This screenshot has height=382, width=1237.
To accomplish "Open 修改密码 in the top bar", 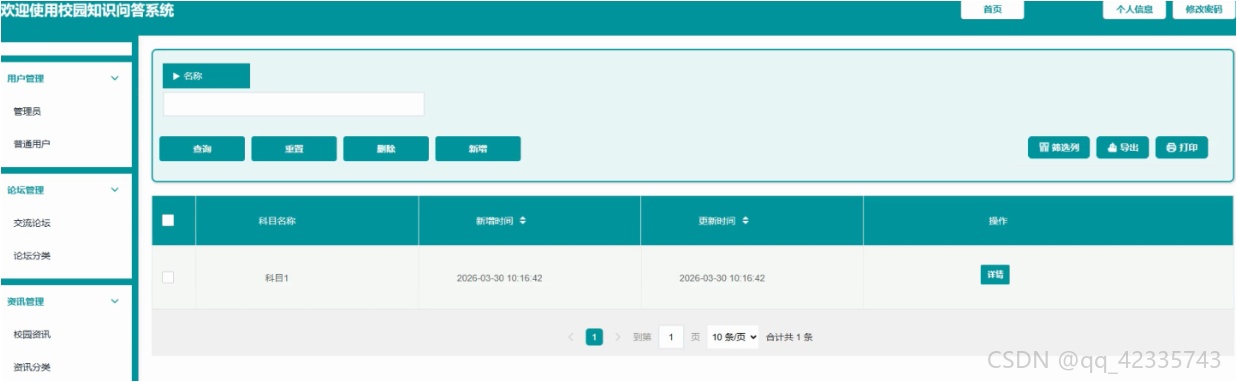I will click(1203, 10).
